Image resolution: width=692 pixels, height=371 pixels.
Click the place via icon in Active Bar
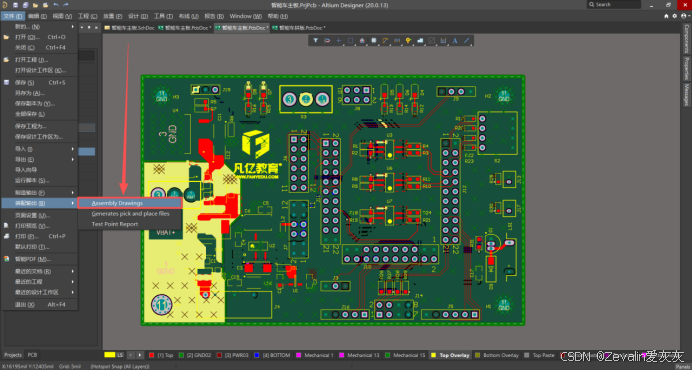point(408,41)
